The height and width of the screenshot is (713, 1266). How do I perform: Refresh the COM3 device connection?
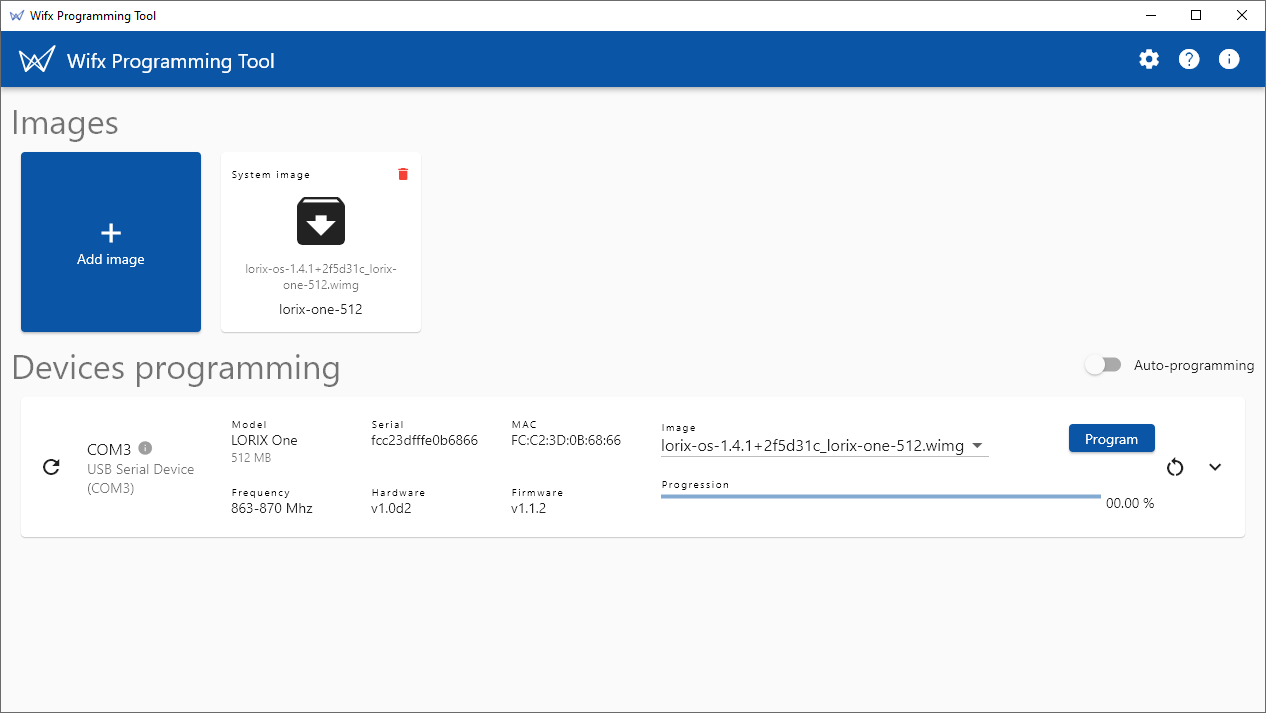point(52,467)
